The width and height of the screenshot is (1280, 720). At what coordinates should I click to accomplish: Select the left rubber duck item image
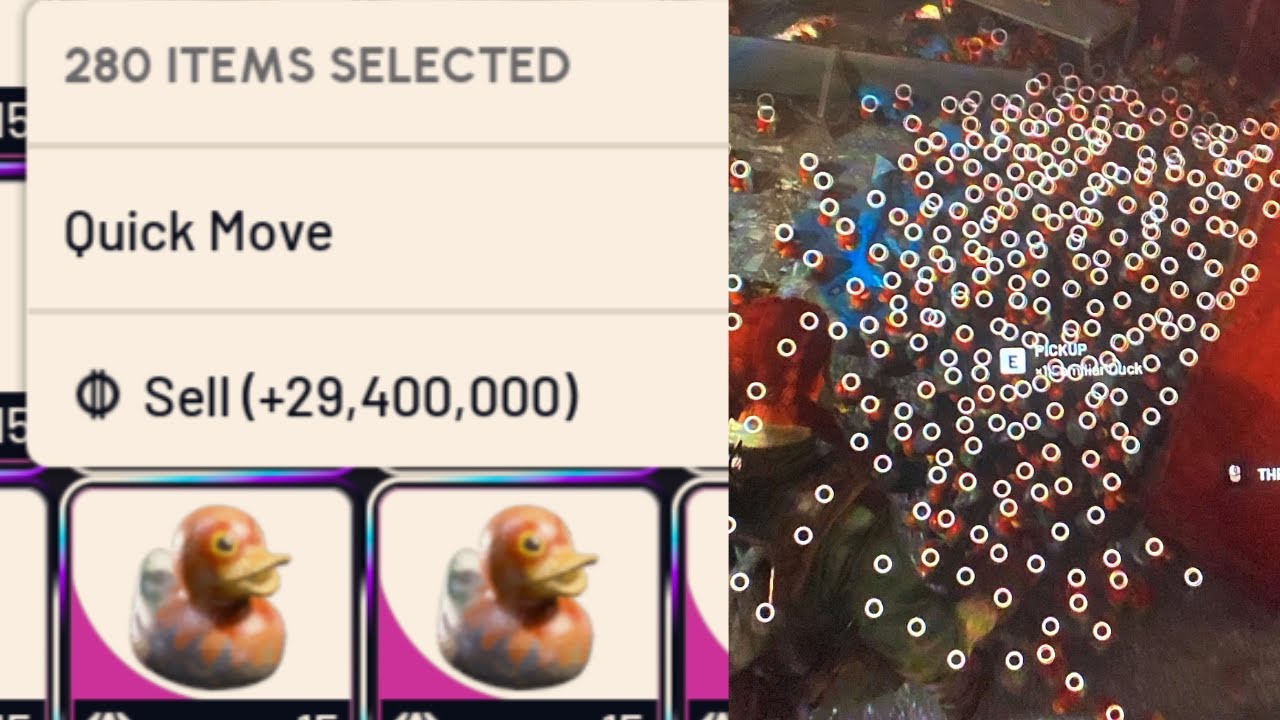(x=210, y=595)
